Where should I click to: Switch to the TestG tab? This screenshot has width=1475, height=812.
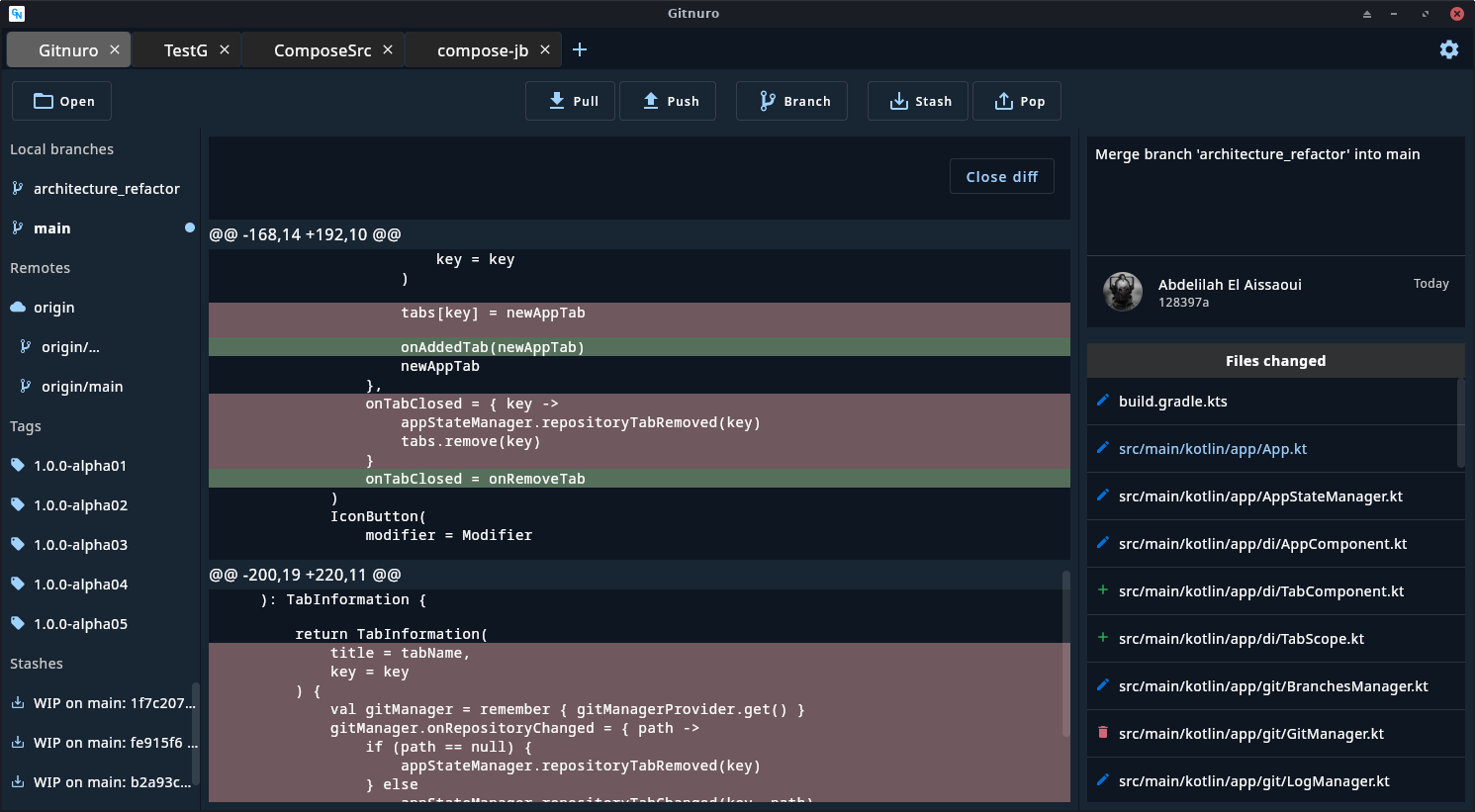186,50
